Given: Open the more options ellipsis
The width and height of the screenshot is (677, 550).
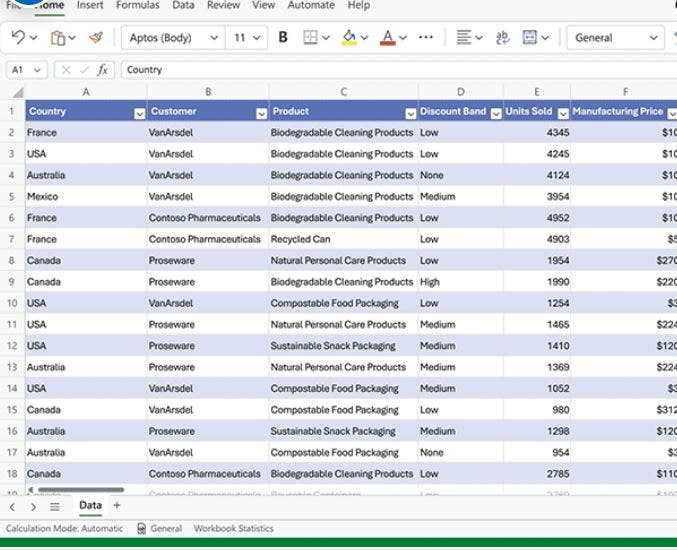Looking at the screenshot, I should (x=426, y=38).
